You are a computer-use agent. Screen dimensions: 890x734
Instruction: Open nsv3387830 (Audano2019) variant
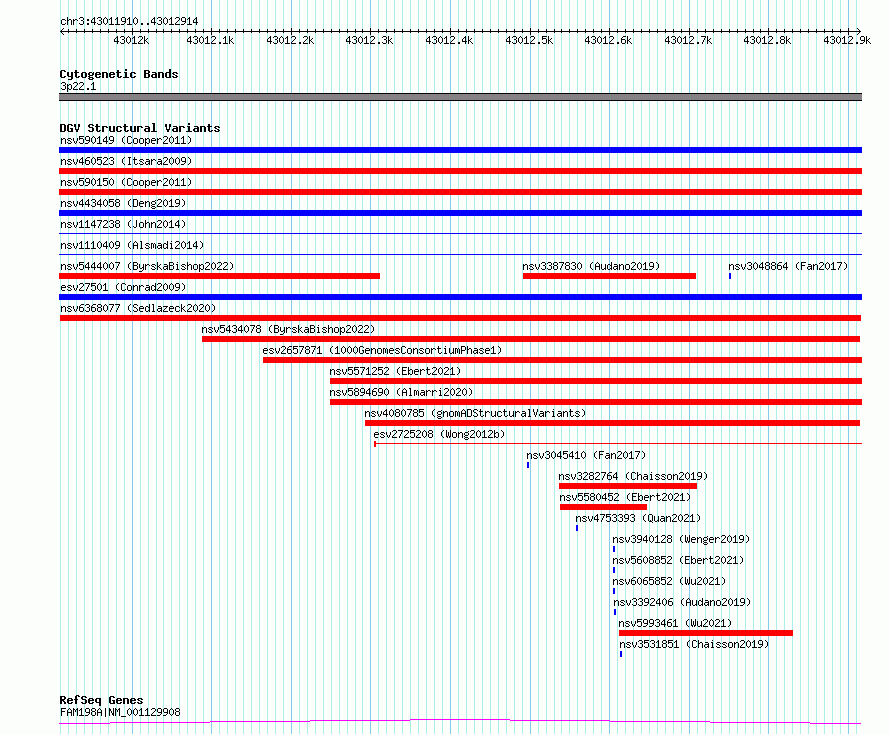(x=591, y=266)
